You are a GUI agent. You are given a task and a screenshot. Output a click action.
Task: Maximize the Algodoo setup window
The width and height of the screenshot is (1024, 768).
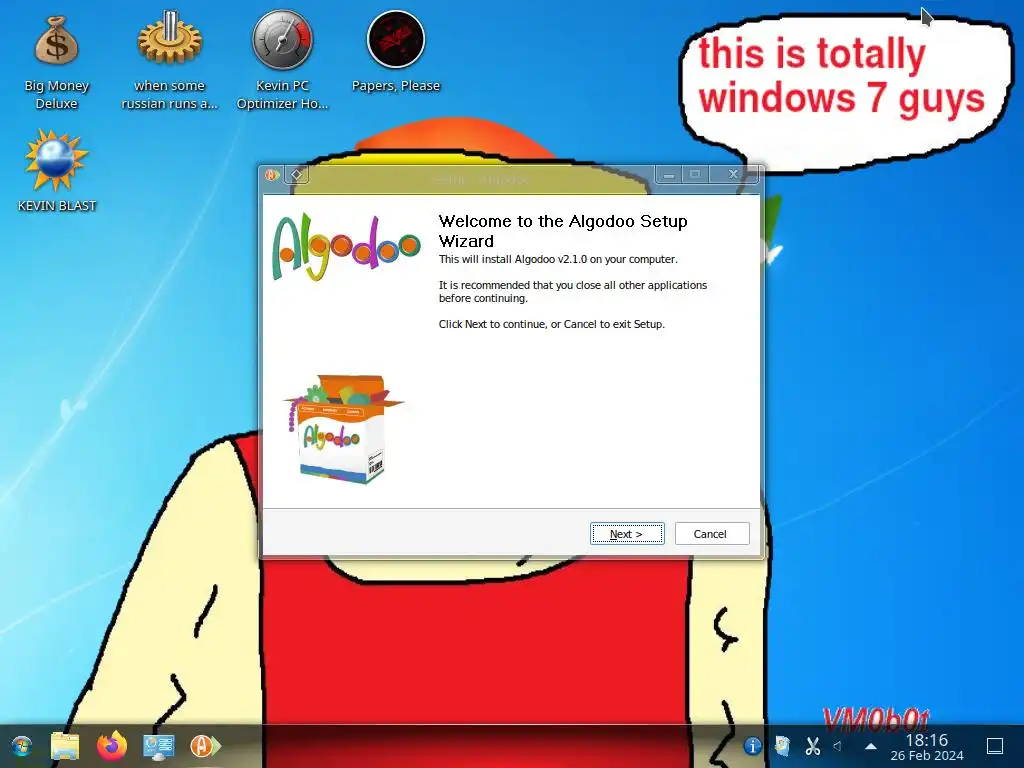(695, 174)
